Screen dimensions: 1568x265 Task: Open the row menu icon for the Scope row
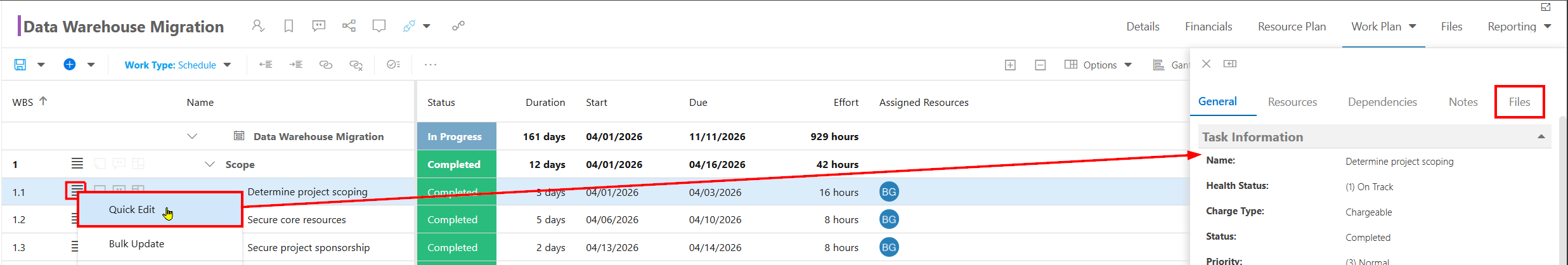tap(77, 164)
